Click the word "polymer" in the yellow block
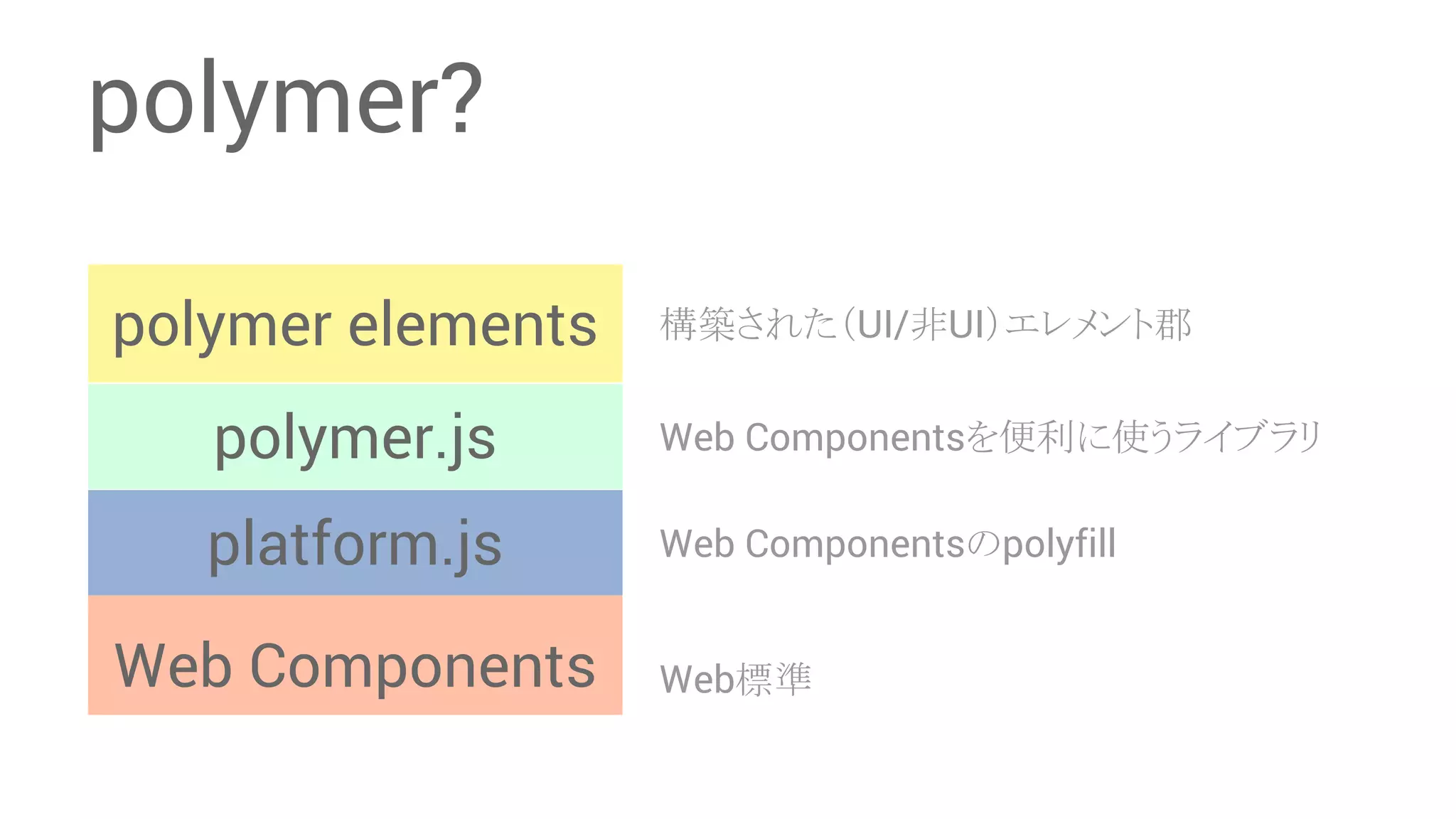This screenshot has width=1456, height=819. point(222,326)
